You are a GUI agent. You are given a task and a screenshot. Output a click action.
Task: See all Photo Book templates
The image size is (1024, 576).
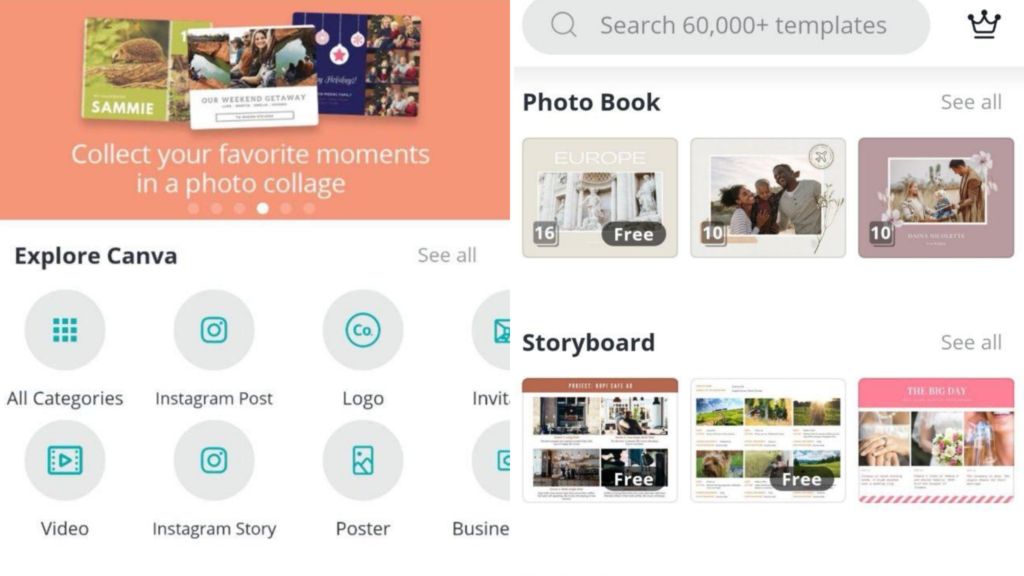[970, 102]
